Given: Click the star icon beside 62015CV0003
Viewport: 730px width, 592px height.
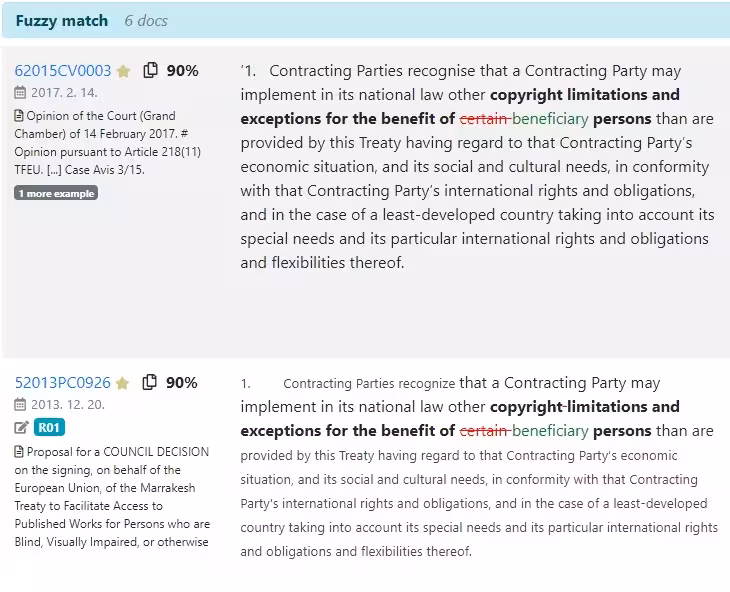Looking at the screenshot, I should click(x=123, y=71).
